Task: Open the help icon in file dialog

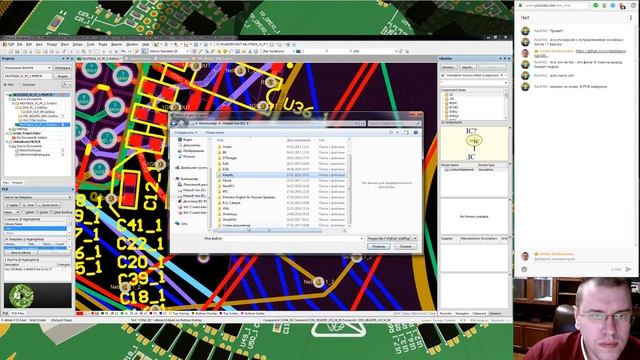Action: click(416, 132)
